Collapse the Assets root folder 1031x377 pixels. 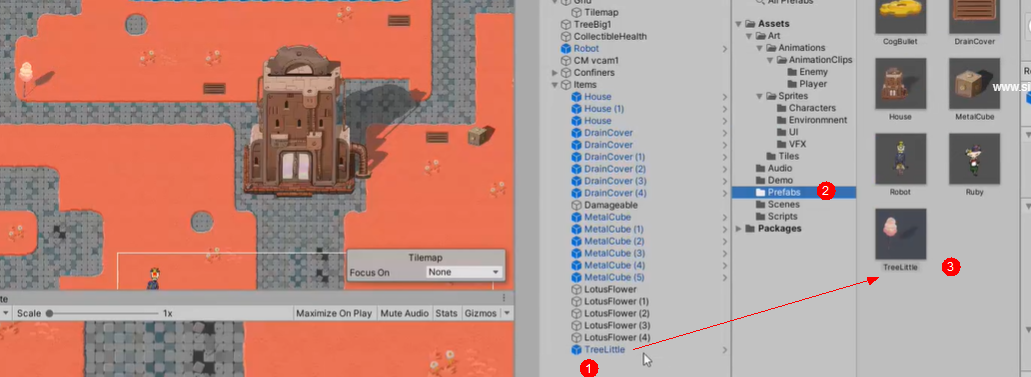tap(738, 24)
